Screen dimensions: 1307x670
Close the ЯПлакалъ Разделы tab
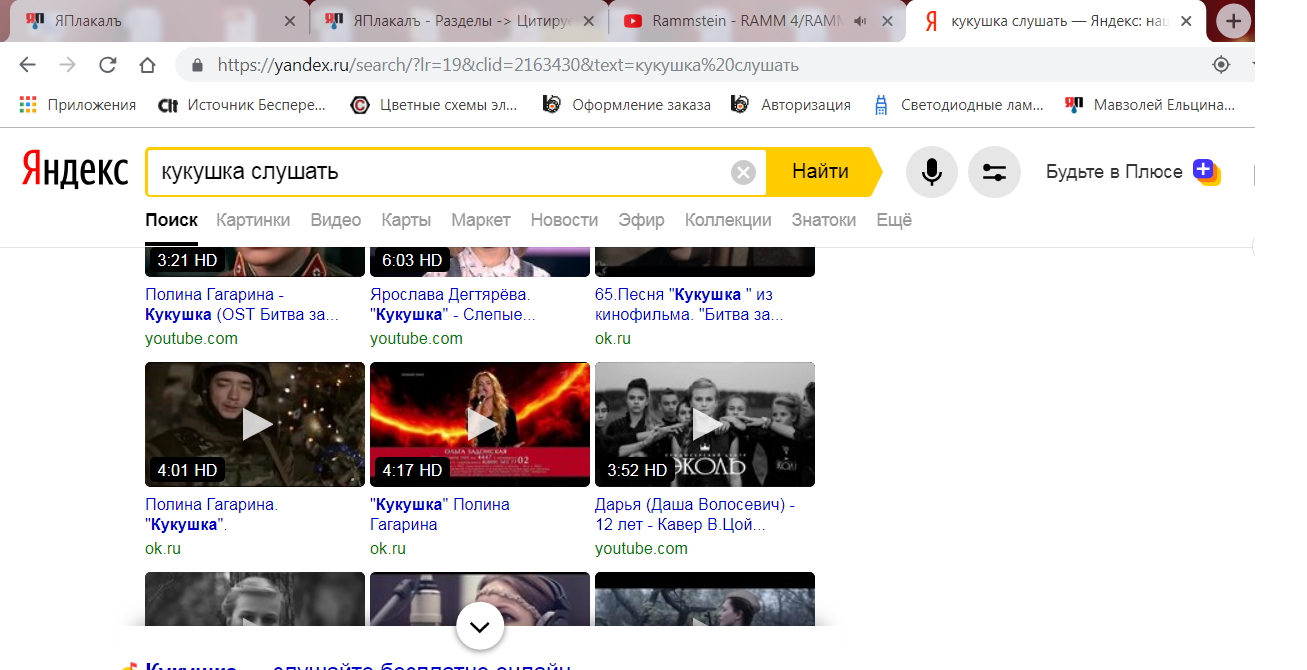pos(588,21)
